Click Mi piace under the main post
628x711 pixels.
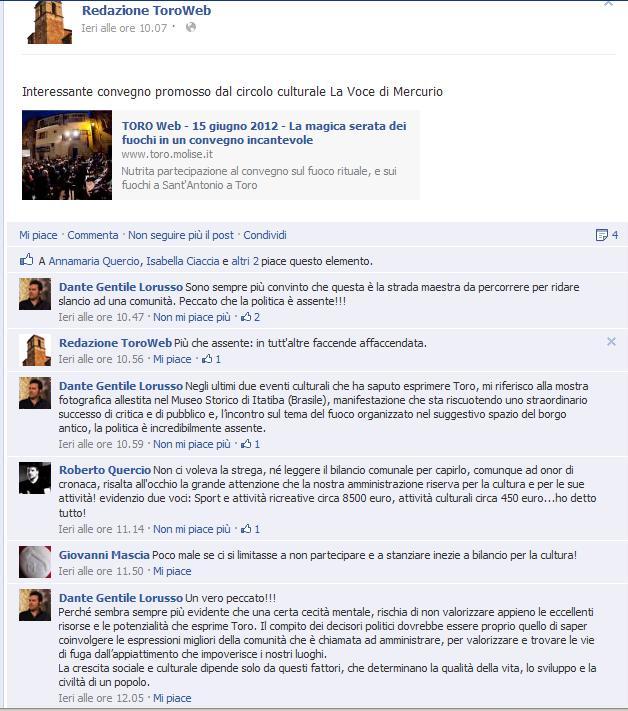(x=38, y=235)
